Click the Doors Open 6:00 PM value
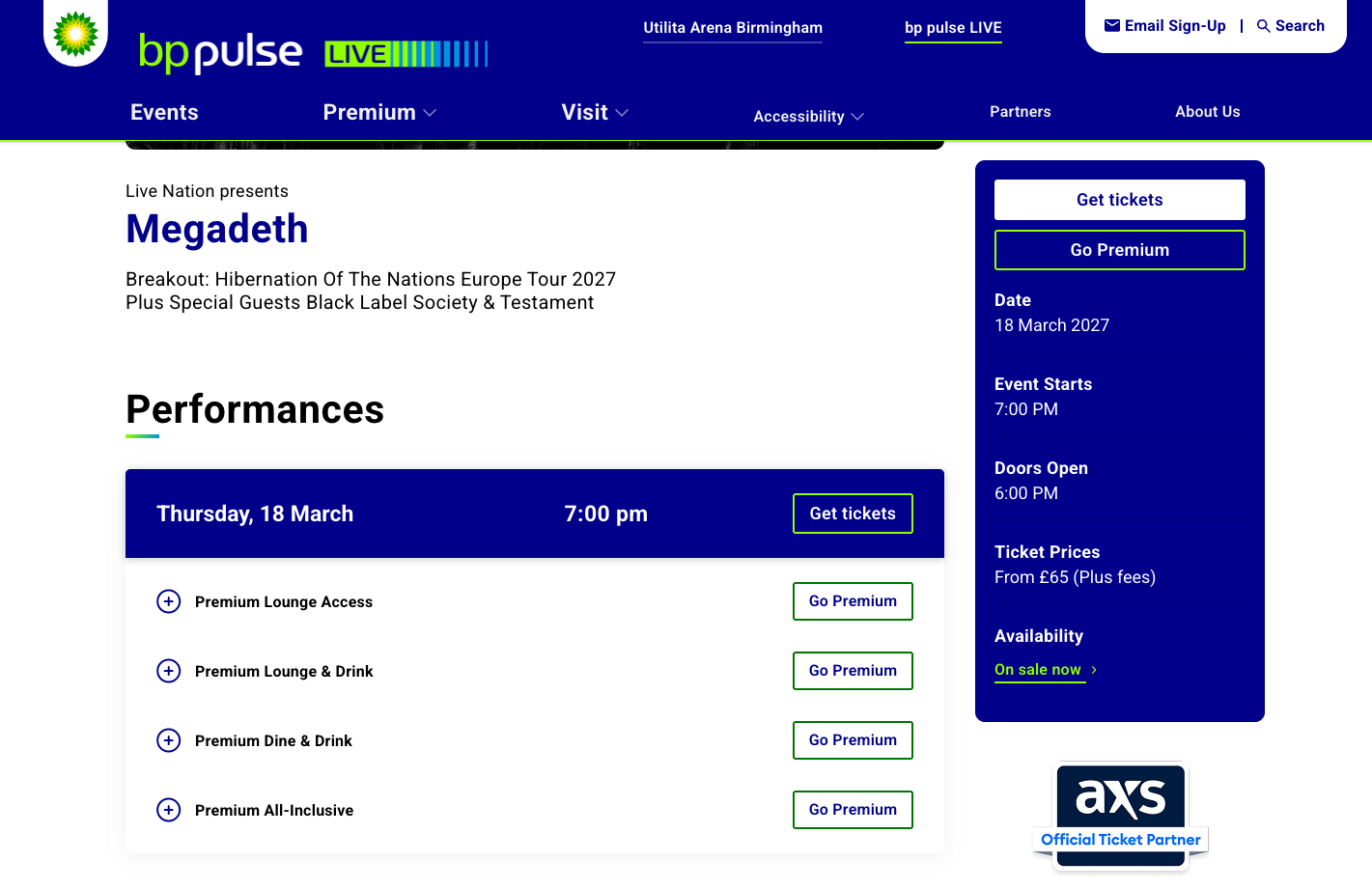 point(1026,493)
